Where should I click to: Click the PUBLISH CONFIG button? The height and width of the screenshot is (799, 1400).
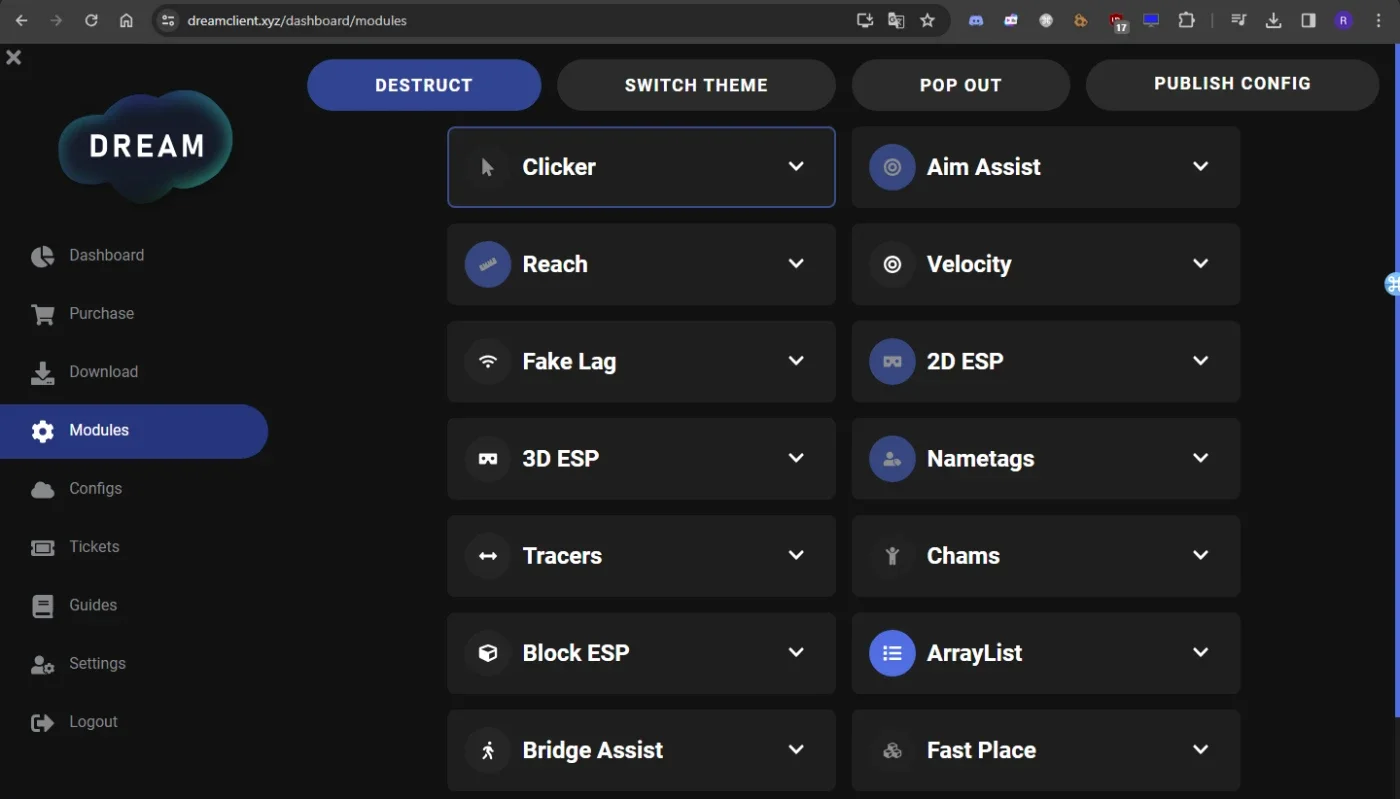(1232, 85)
